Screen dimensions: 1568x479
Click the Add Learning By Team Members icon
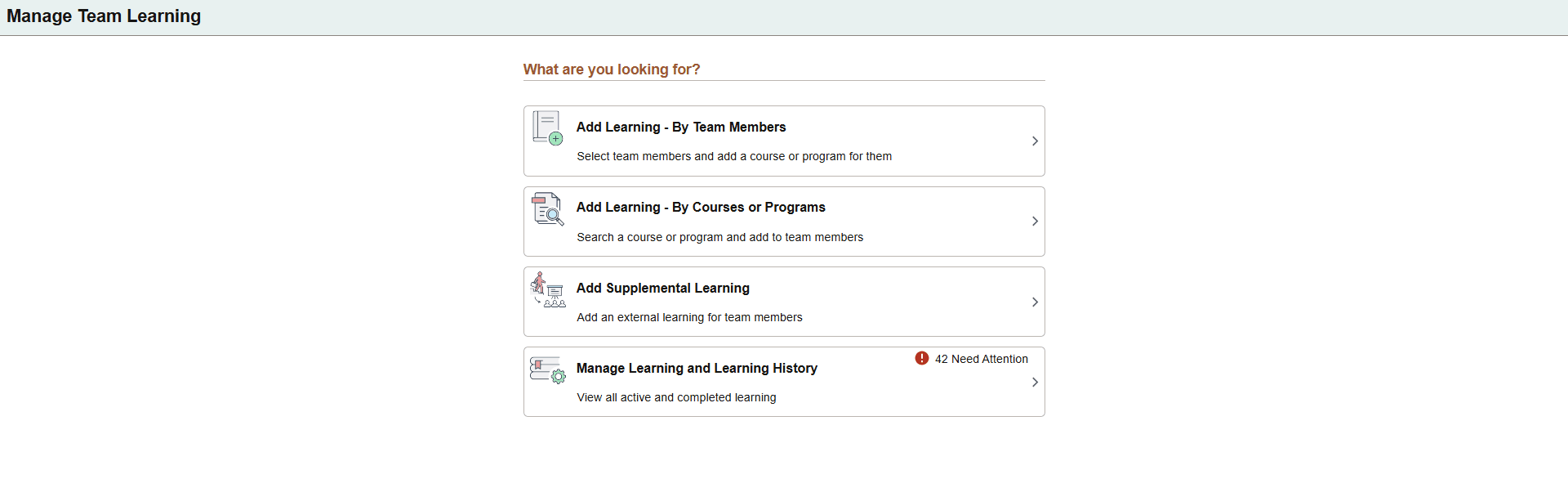[x=547, y=128]
